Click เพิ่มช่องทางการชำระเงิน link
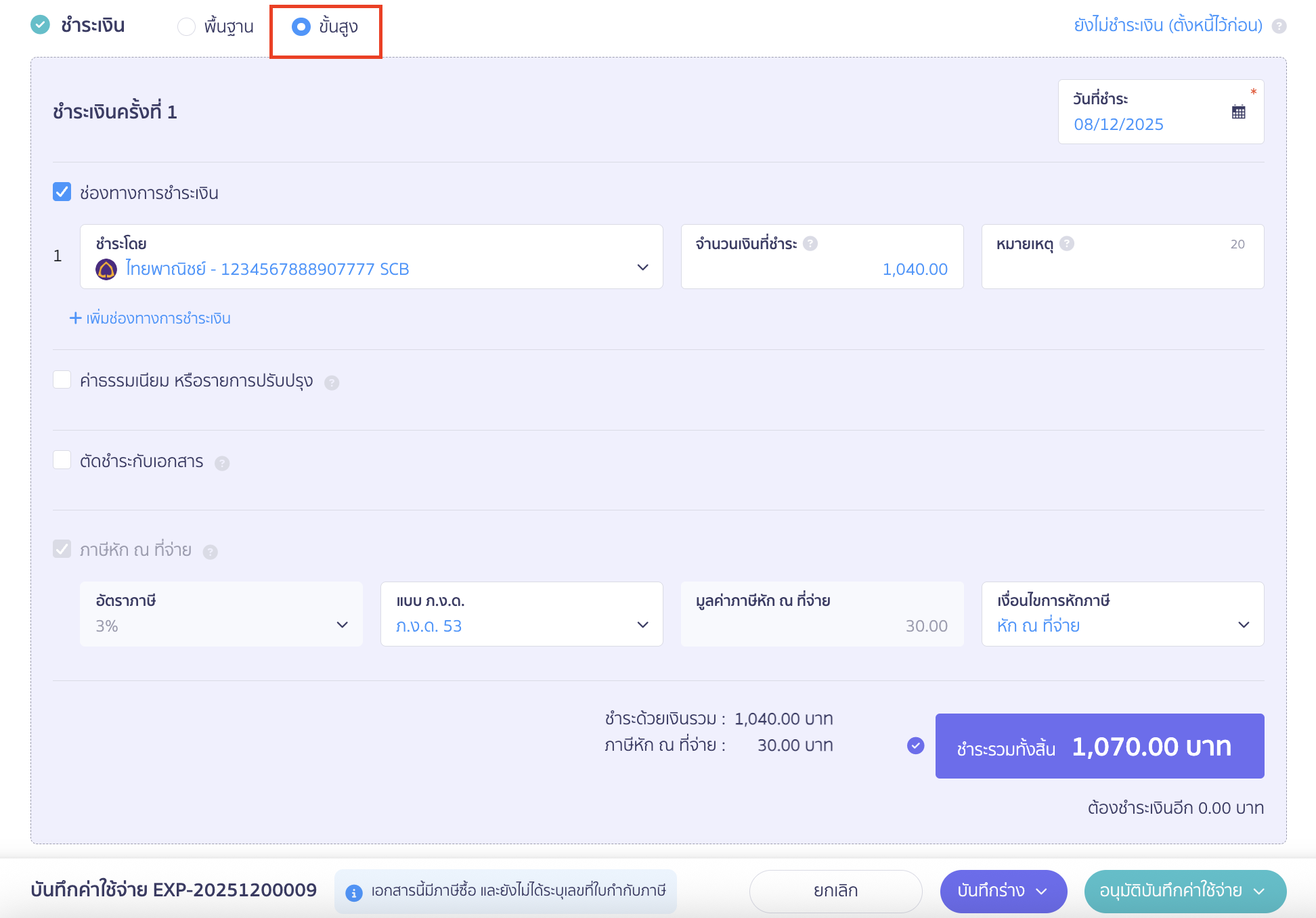 [150, 318]
